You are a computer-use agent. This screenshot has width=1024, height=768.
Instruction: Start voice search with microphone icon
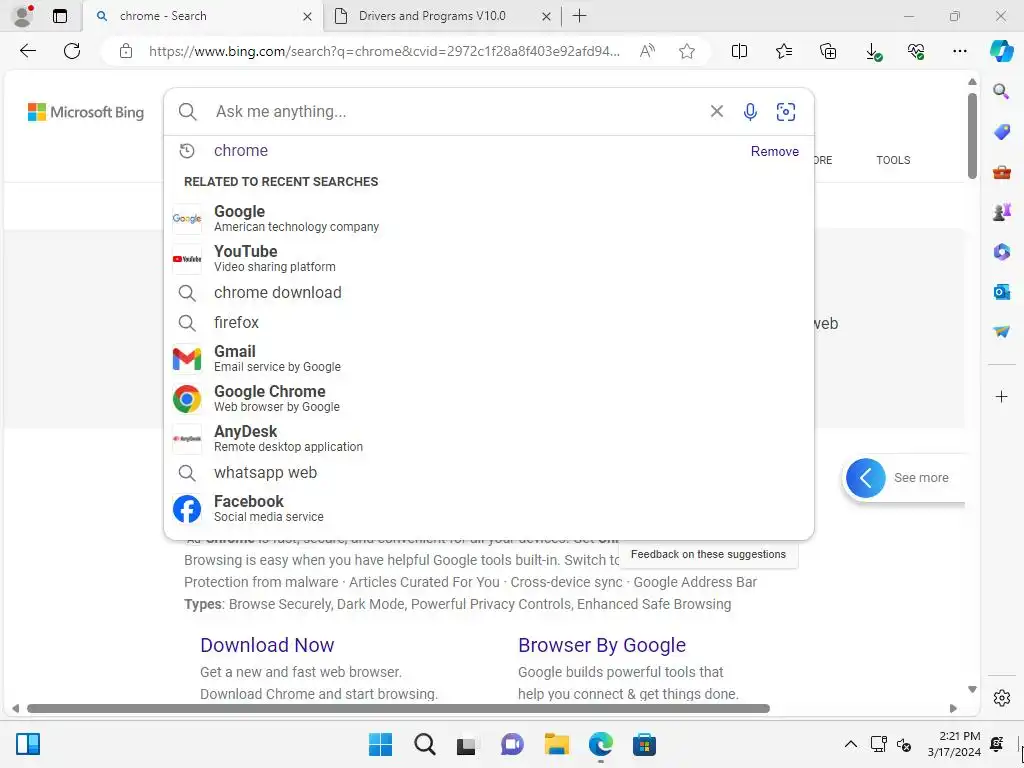click(x=750, y=112)
